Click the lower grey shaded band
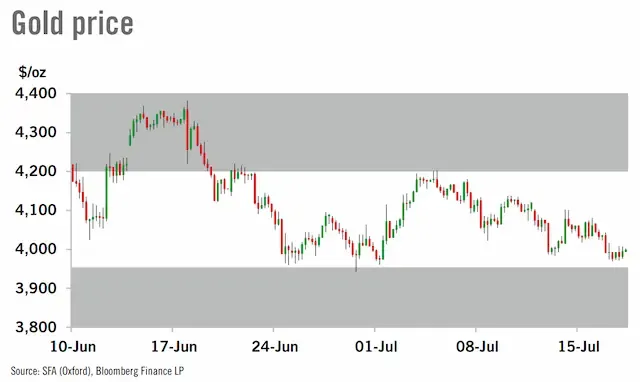Viewport: 640px width, 382px height. (349, 297)
